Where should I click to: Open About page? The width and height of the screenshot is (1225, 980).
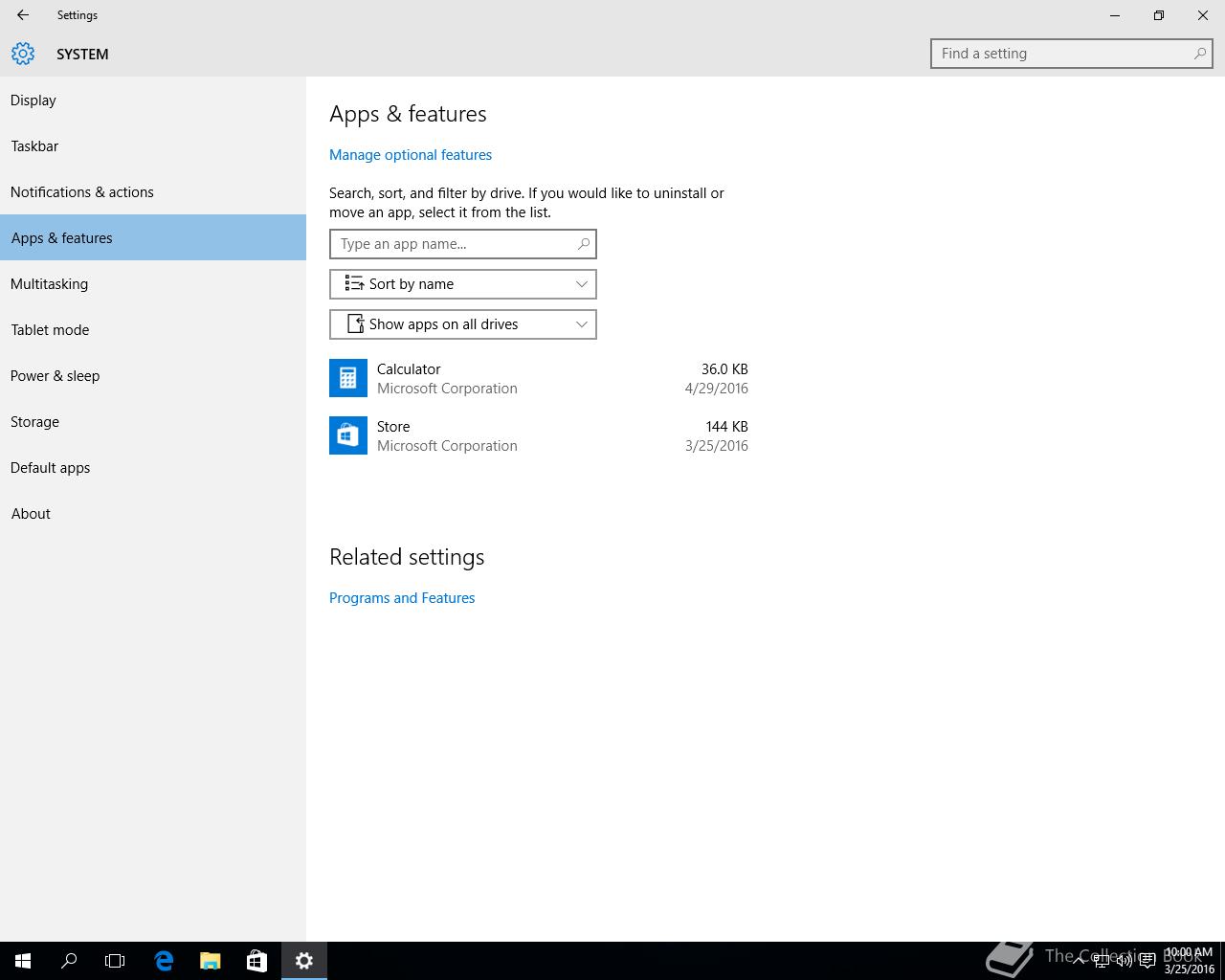(153, 513)
